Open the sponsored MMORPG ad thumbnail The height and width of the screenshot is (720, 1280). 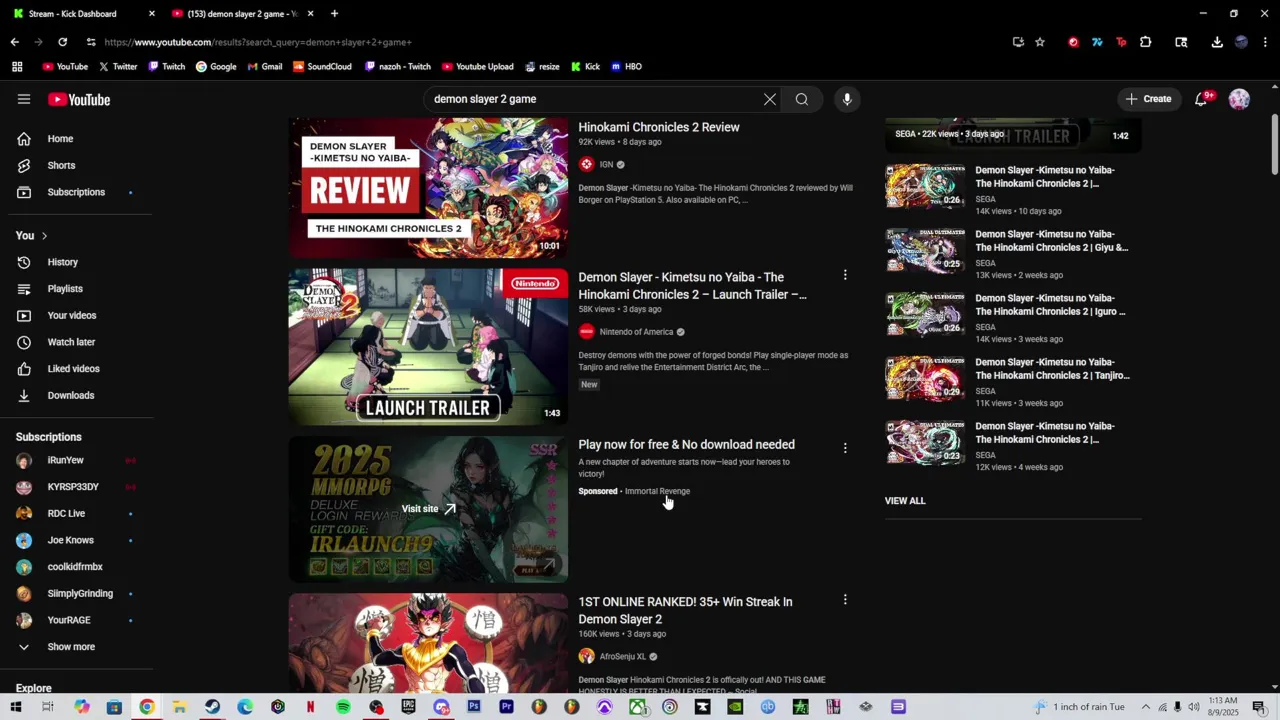[x=428, y=509]
